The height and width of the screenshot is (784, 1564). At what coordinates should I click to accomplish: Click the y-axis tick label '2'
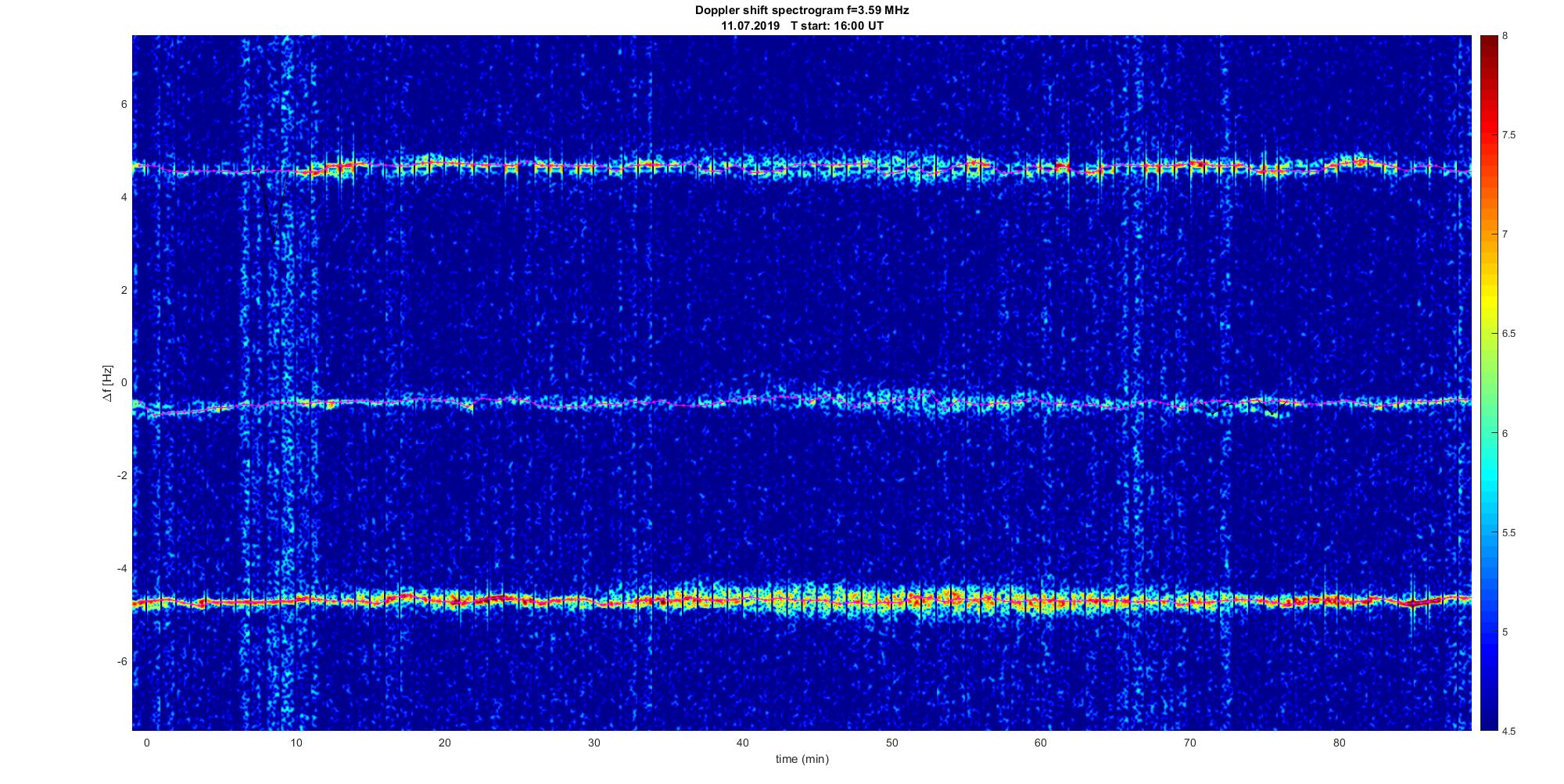click(x=124, y=290)
